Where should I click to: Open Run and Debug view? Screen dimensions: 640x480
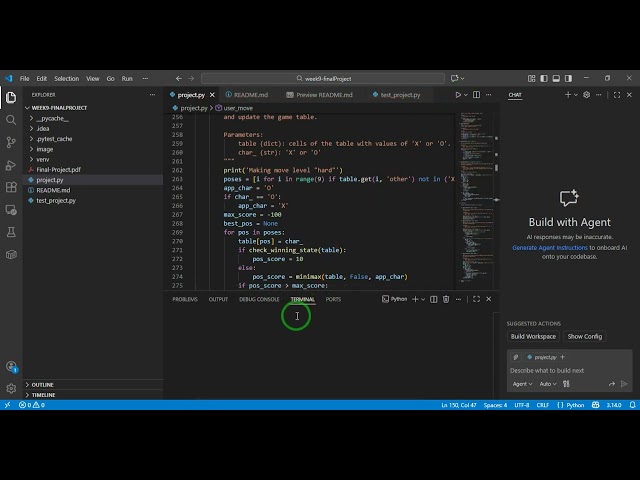tap(11, 165)
